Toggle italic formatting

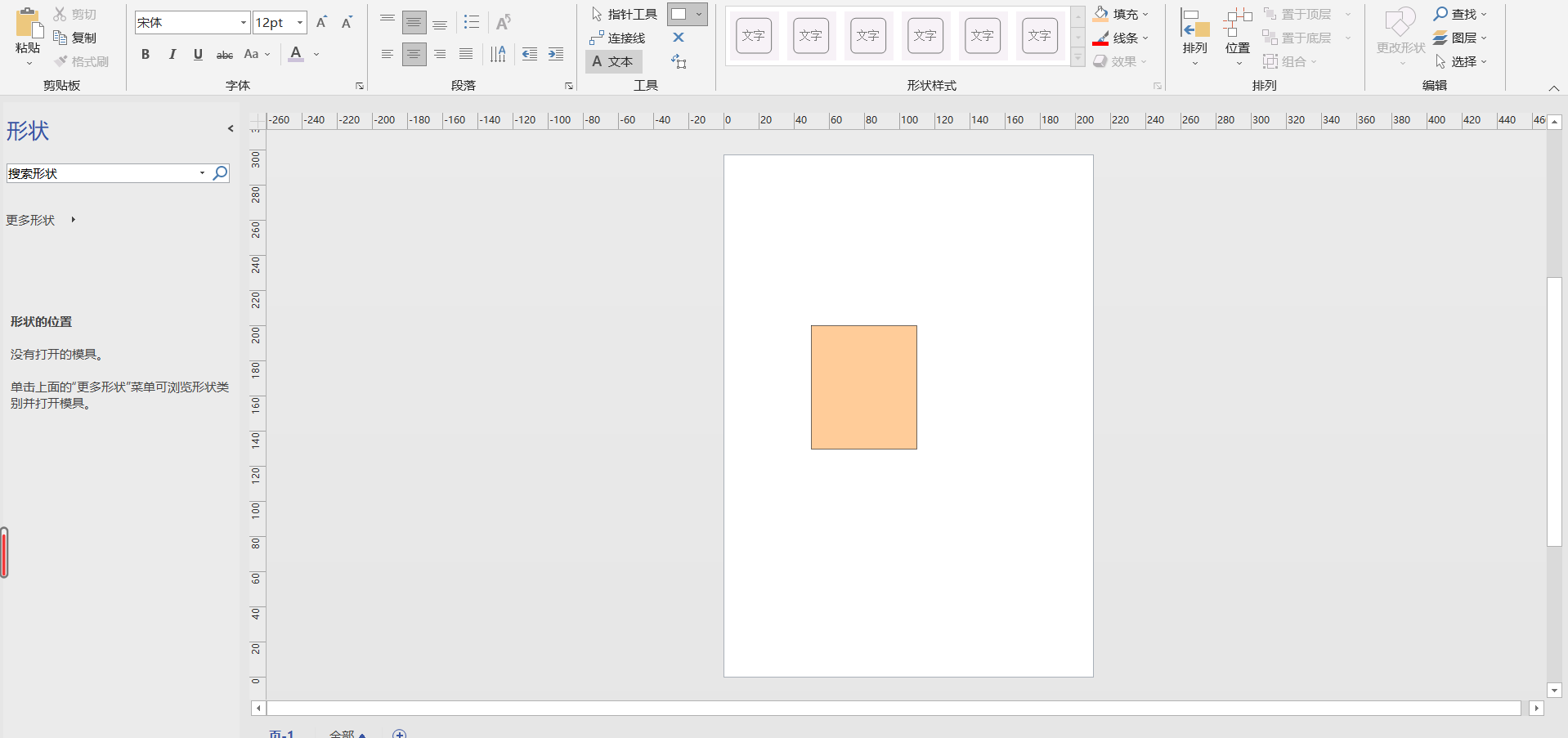click(172, 54)
